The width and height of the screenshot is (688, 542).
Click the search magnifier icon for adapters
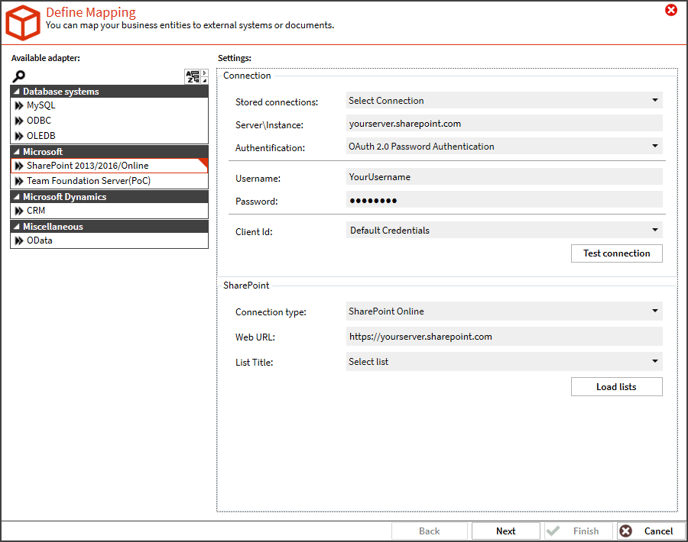coord(18,76)
